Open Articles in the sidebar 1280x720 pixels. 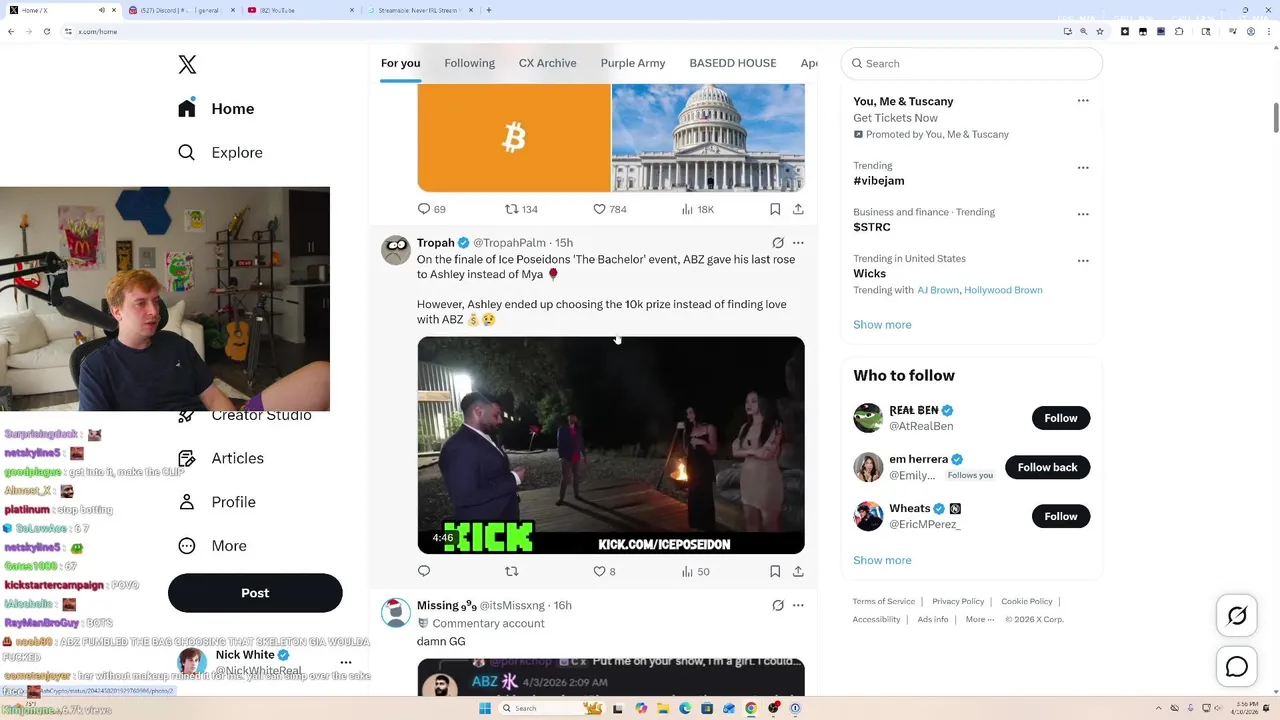coord(221,458)
